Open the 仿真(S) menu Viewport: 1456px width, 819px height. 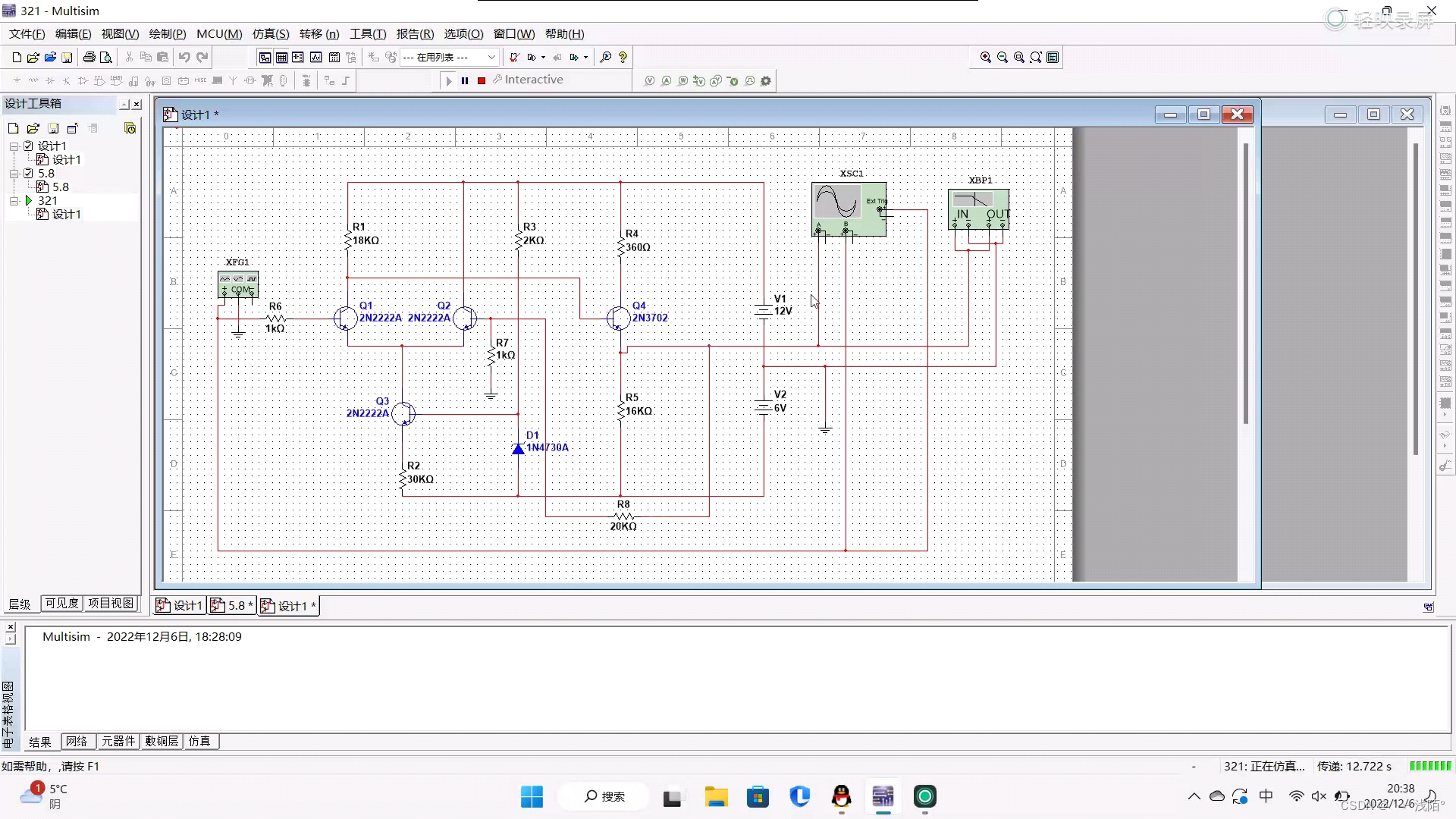269,34
